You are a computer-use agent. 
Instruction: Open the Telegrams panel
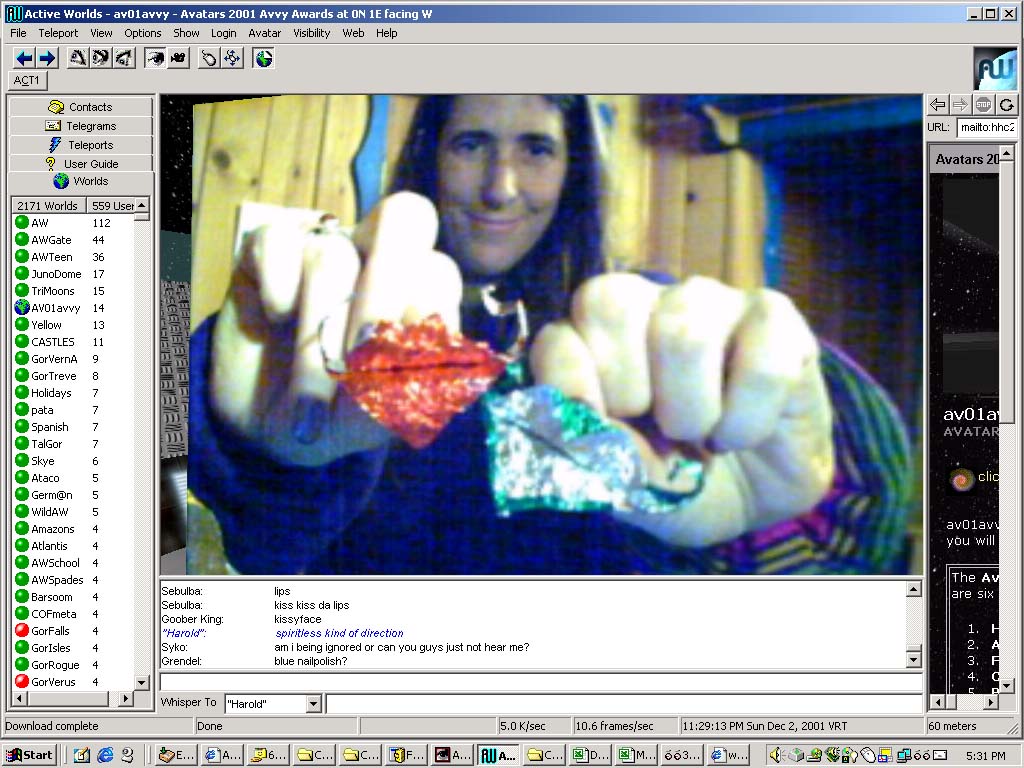click(x=81, y=126)
